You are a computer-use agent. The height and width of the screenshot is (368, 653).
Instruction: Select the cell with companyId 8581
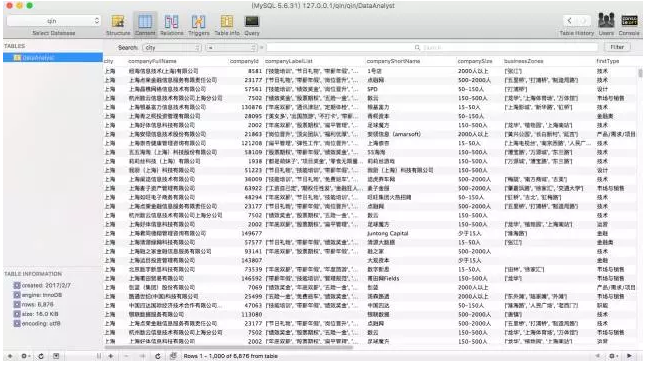point(246,71)
